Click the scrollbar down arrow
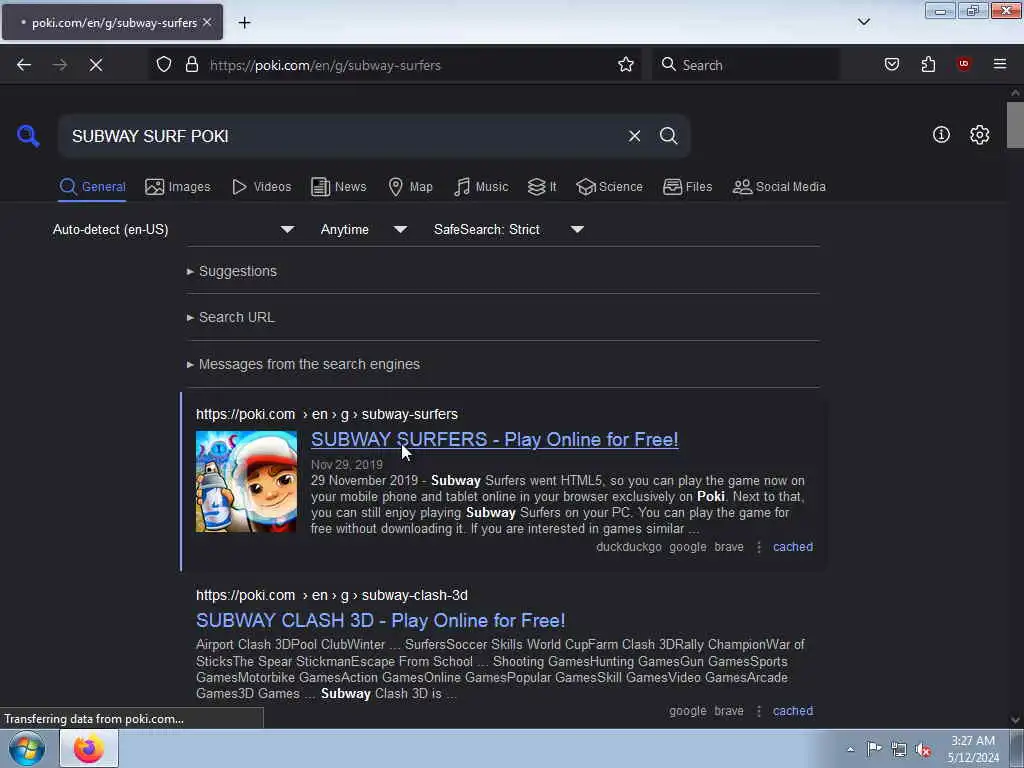Viewport: 1024px width, 768px height. (1015, 720)
